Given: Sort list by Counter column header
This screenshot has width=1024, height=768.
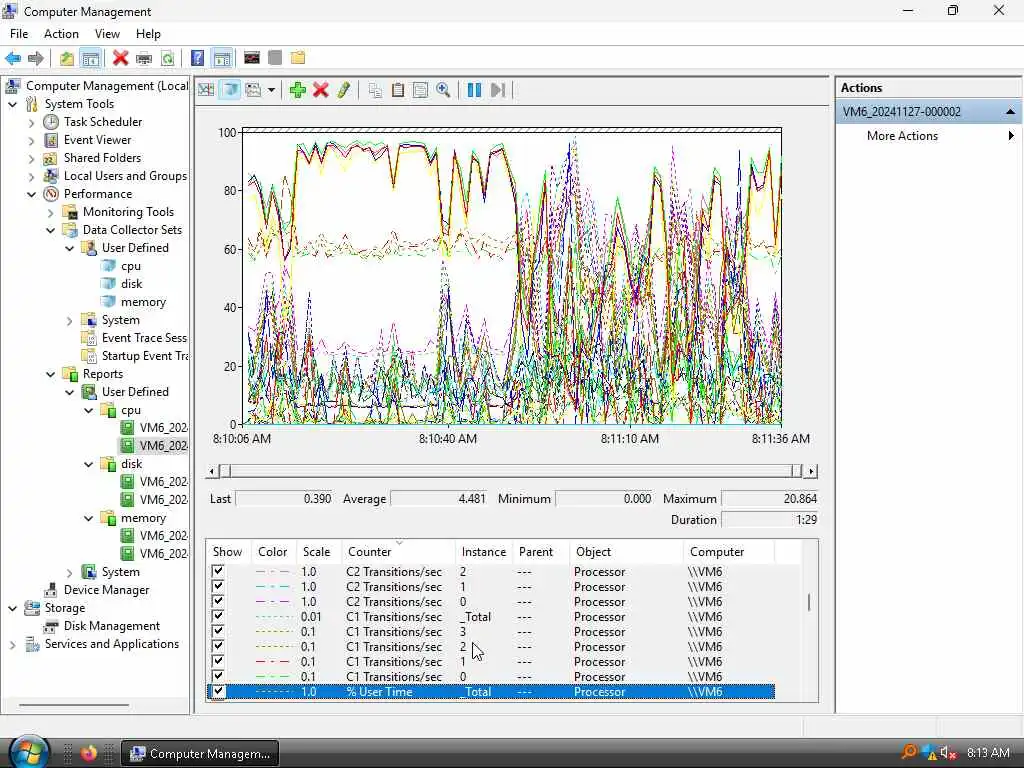Looking at the screenshot, I should click(399, 552).
